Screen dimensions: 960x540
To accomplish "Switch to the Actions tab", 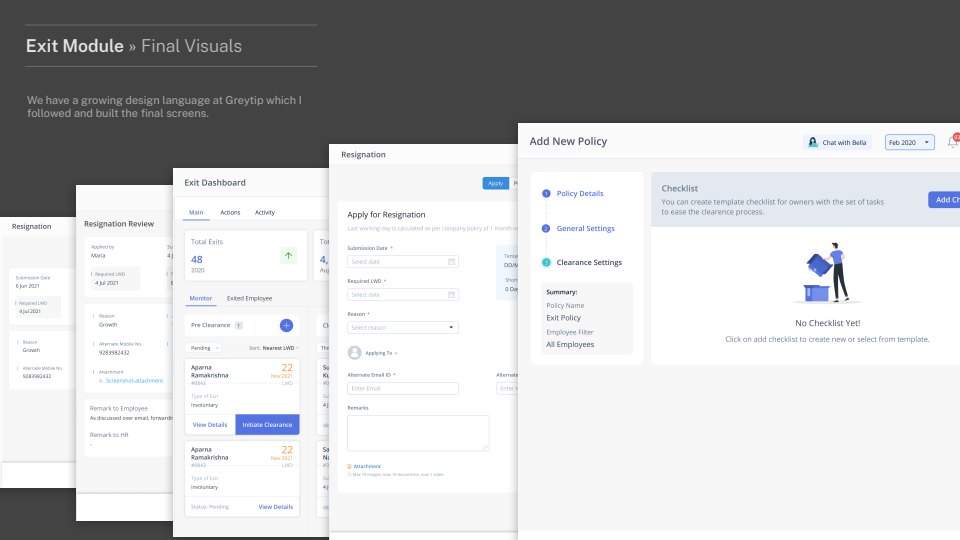I will click(x=230, y=213).
